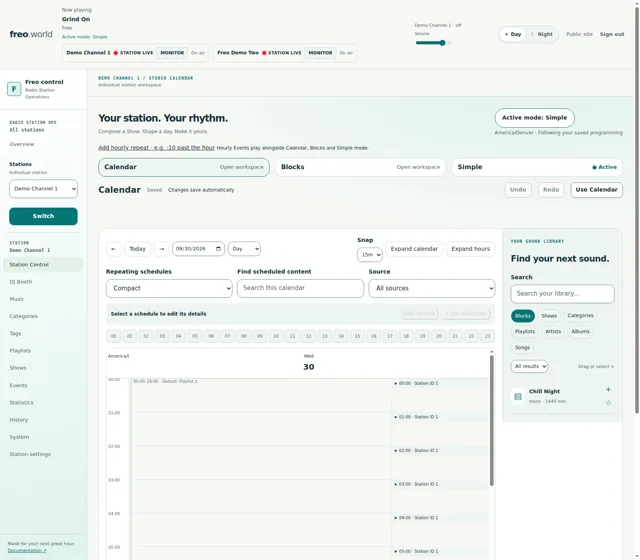Open Overview in sidebar
This screenshot has height=560, width=640.
pos(22,144)
